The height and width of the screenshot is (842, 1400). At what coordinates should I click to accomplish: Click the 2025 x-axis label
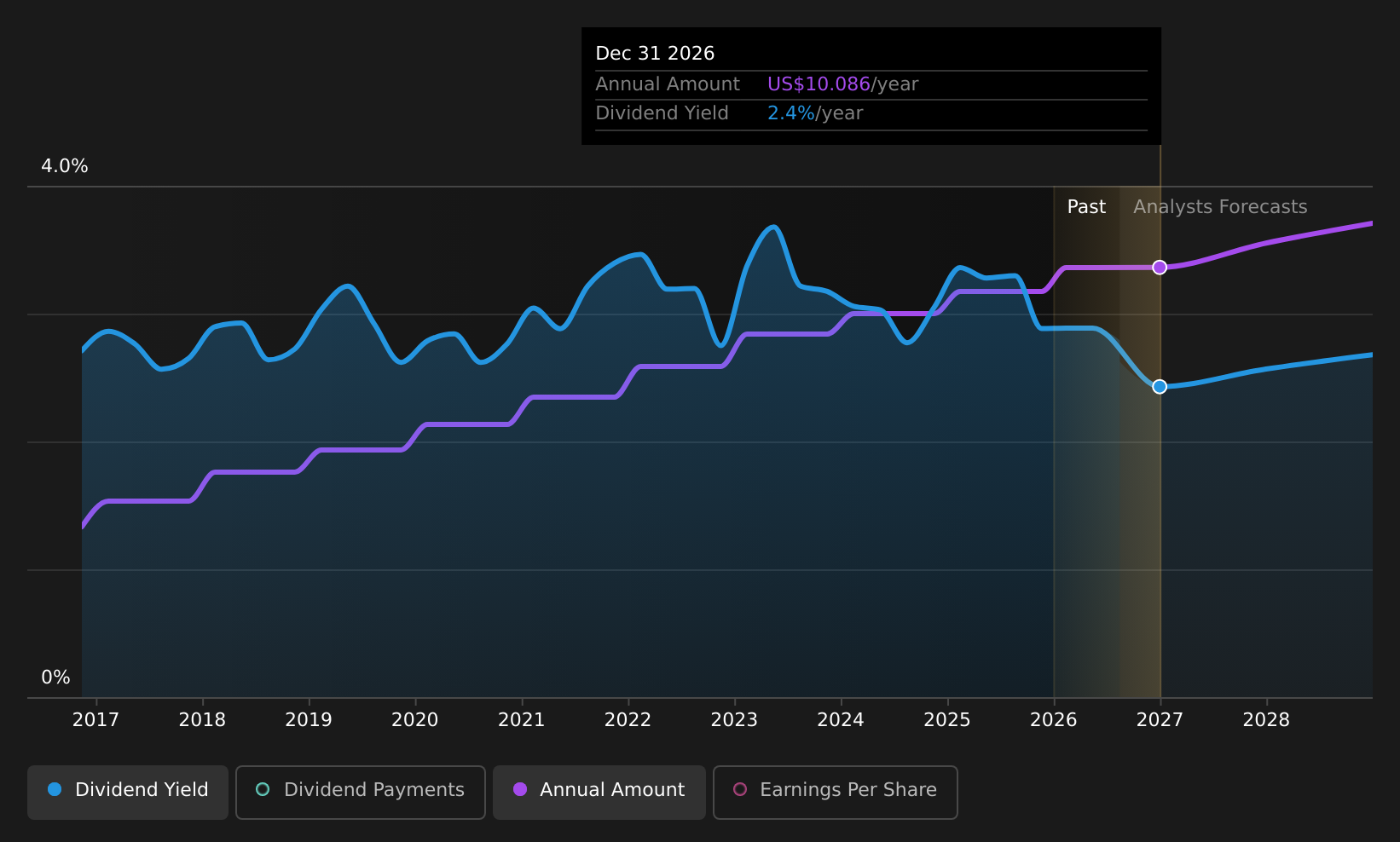pyautogui.click(x=947, y=720)
